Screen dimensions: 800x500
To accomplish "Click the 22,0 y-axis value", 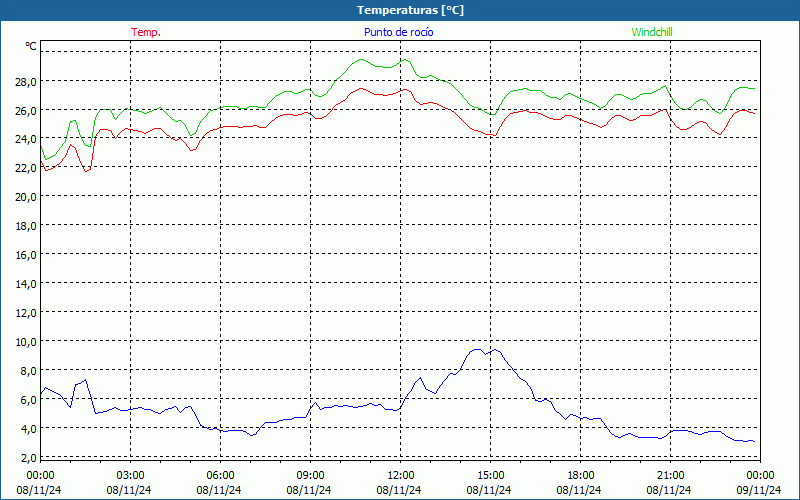I will click(x=25, y=168).
